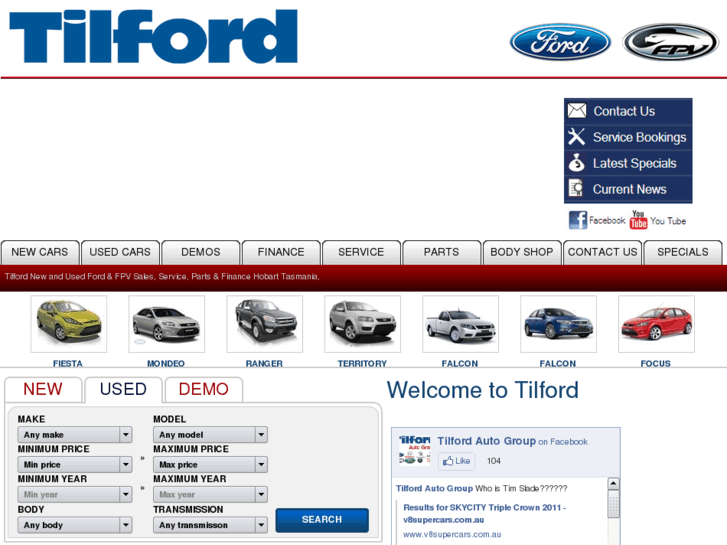Select the blue Falcon sedan thumbnail
This screenshot has width=727, height=545.
[558, 324]
